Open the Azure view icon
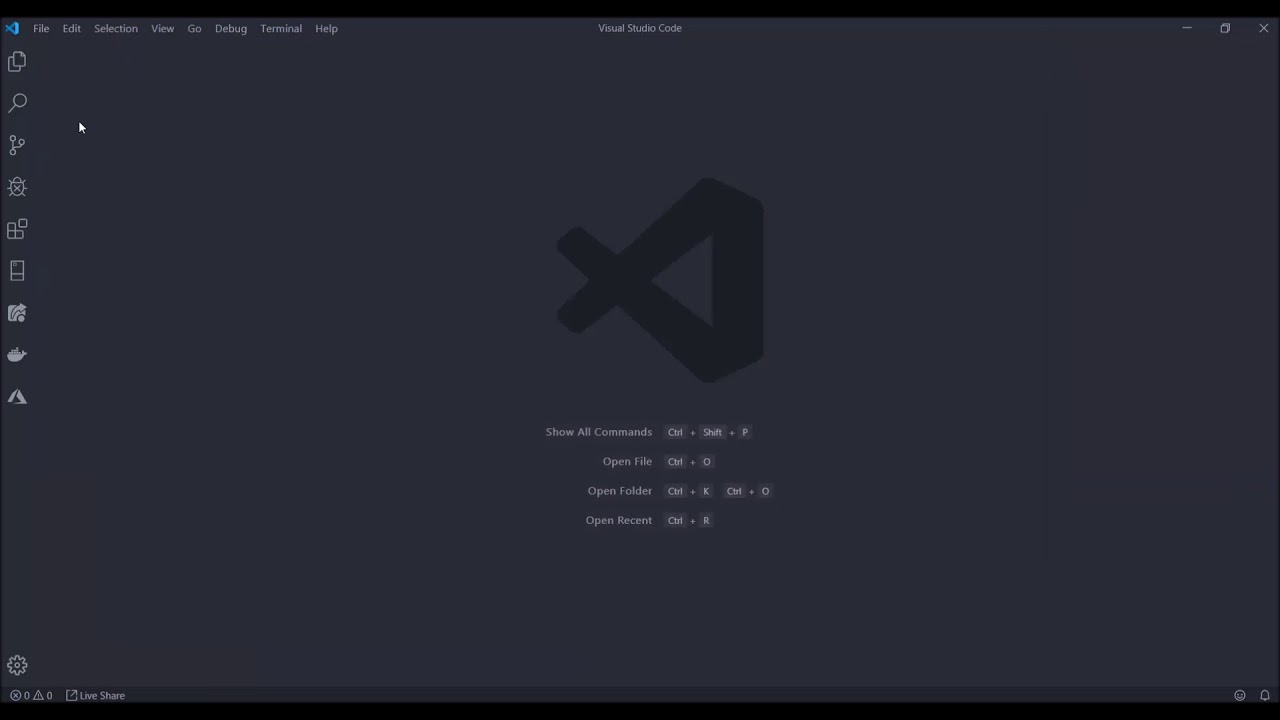Viewport: 1280px width, 720px height. [x=17, y=397]
